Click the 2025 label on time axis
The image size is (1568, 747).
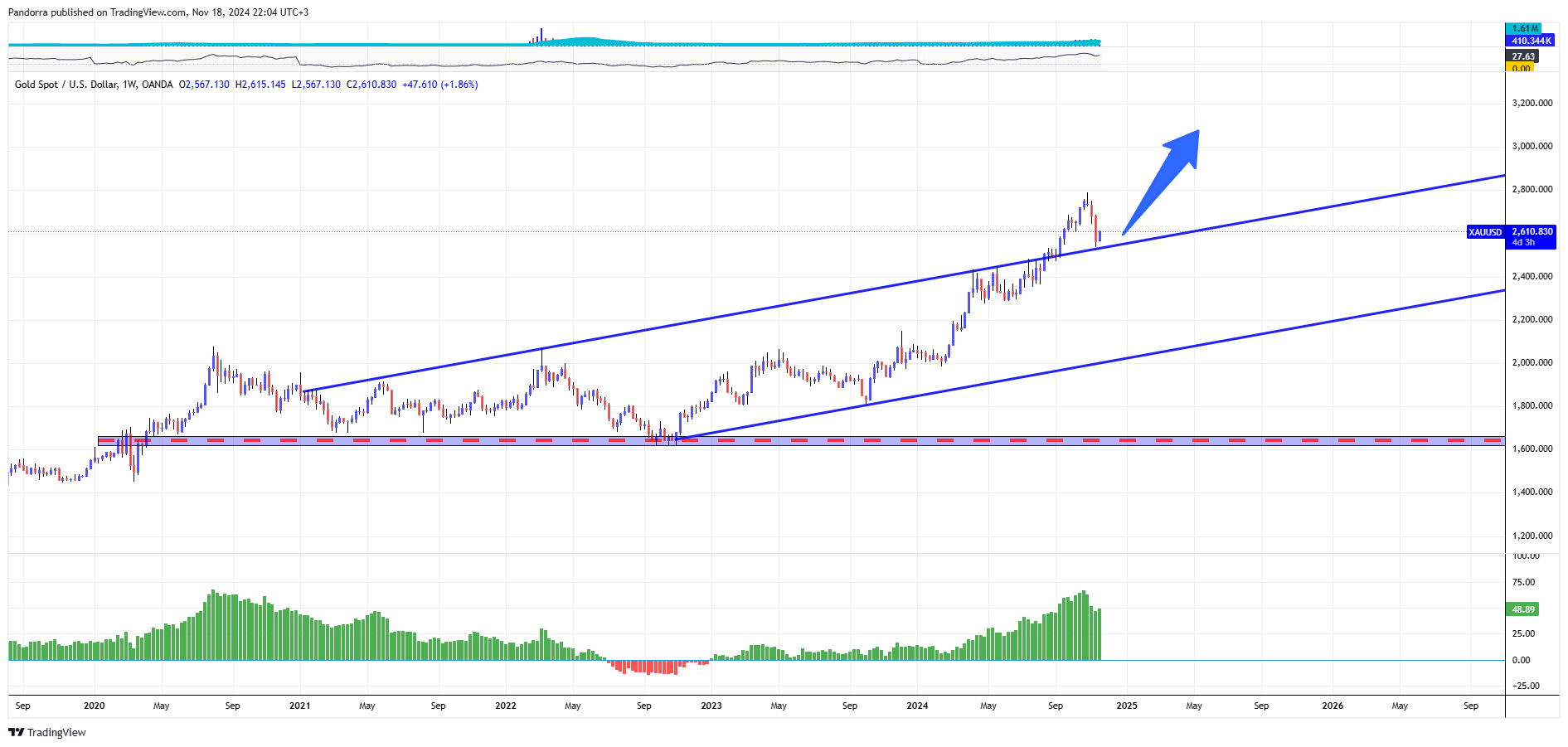click(1127, 706)
